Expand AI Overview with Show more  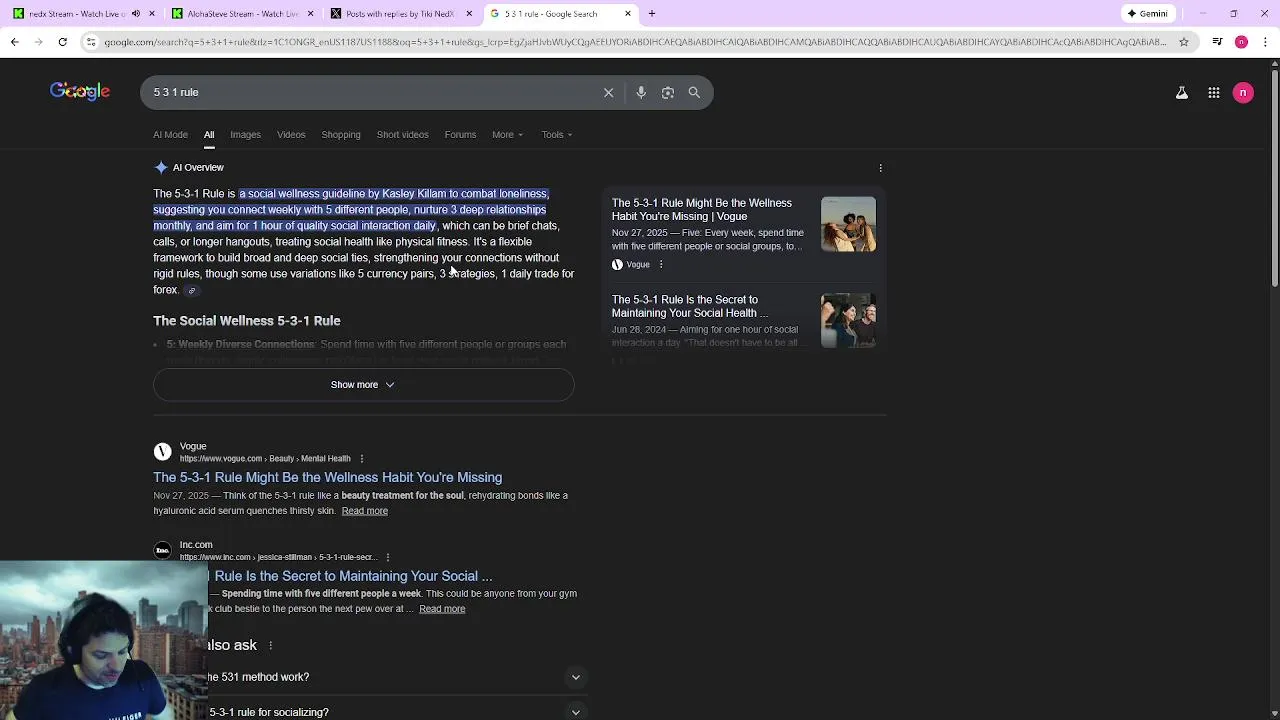coord(363,385)
